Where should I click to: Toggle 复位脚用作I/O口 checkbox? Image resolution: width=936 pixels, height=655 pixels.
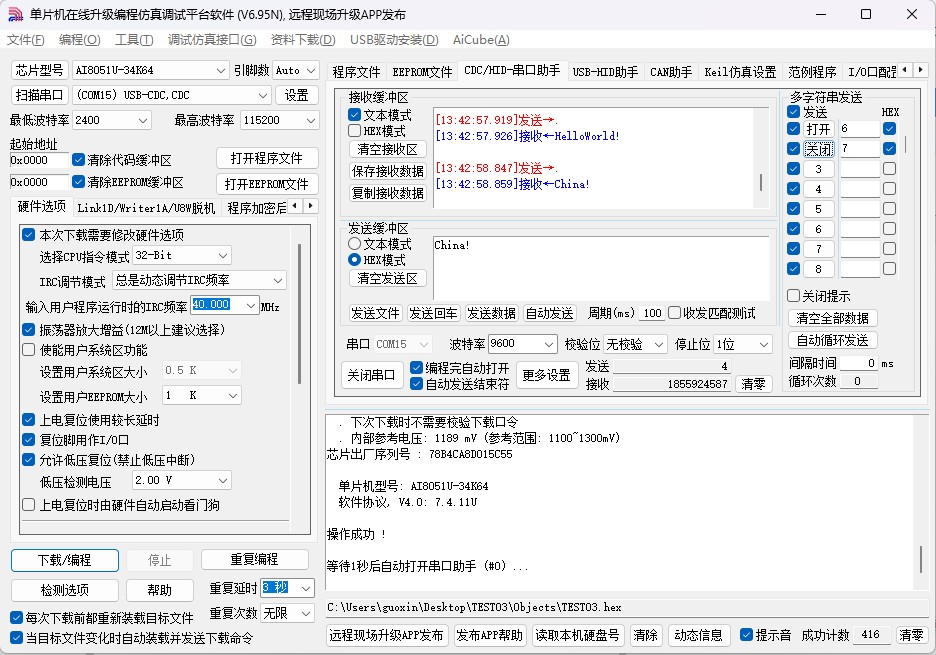[x=28, y=440]
